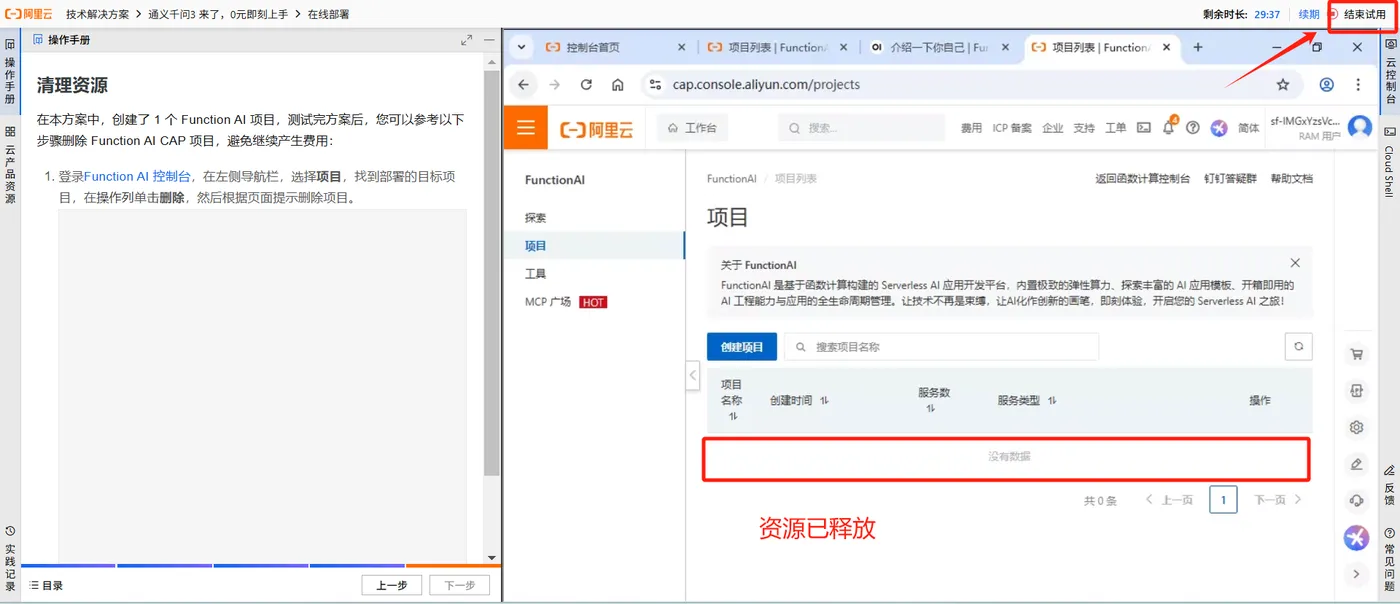Go to the browser home page
The width and height of the screenshot is (1400, 604).
coord(618,85)
